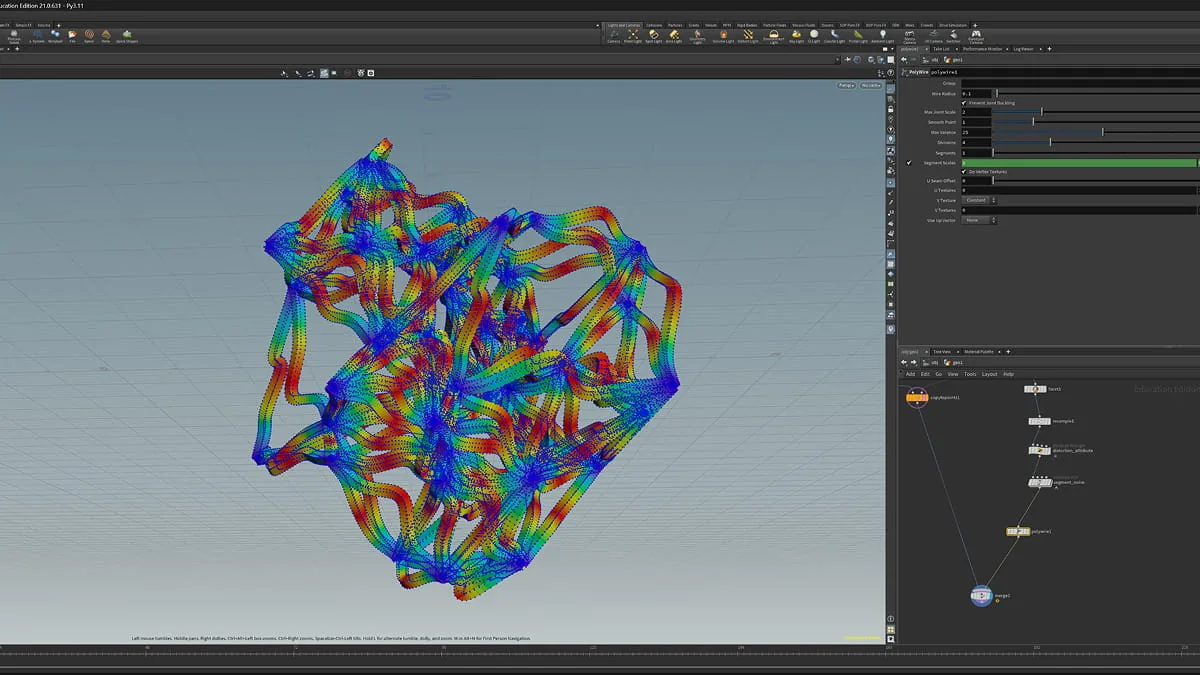Toggle Do Vertex Textures checkbox
The image size is (1200, 675).
pyautogui.click(x=964, y=171)
